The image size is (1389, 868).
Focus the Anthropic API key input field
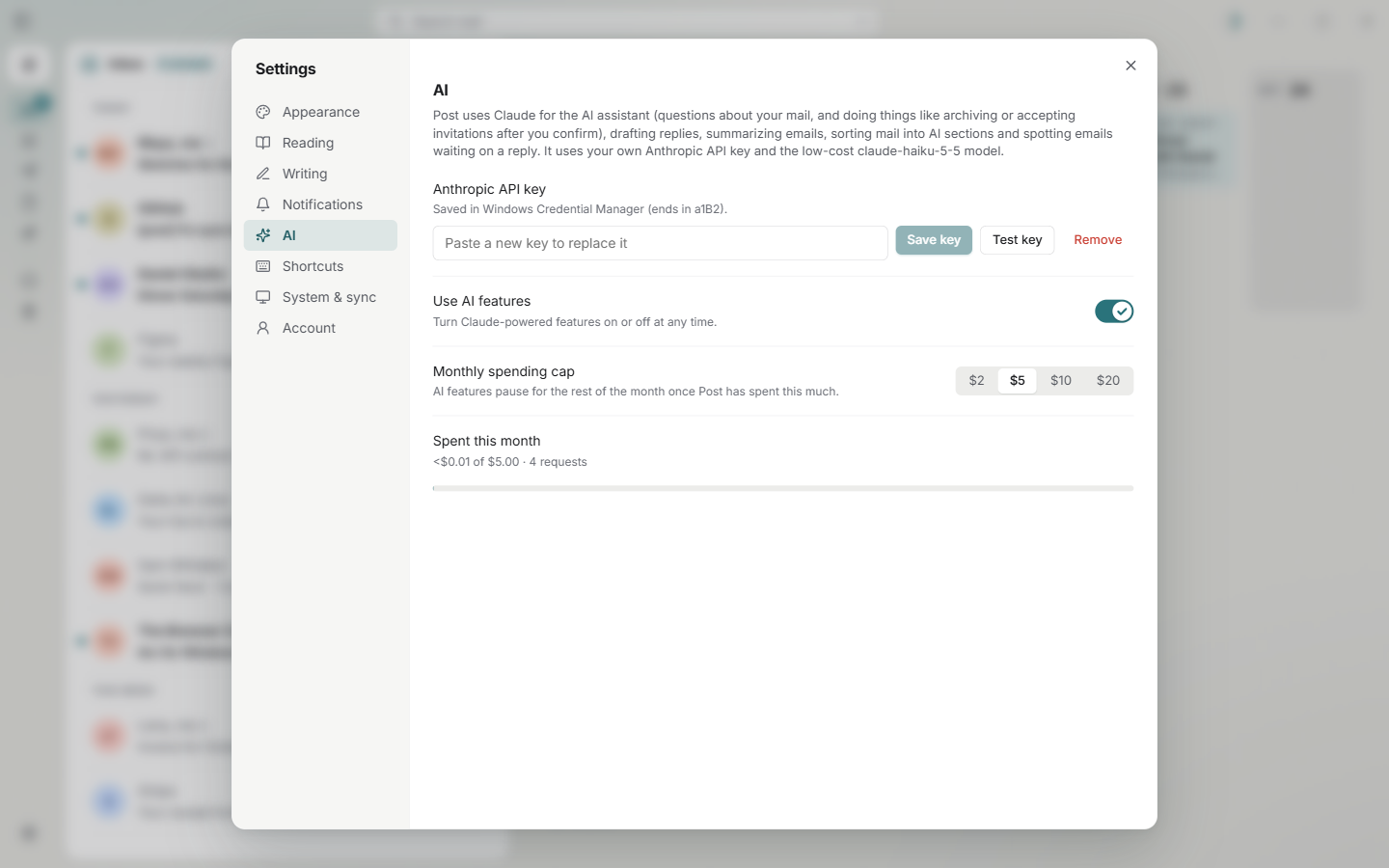point(660,243)
